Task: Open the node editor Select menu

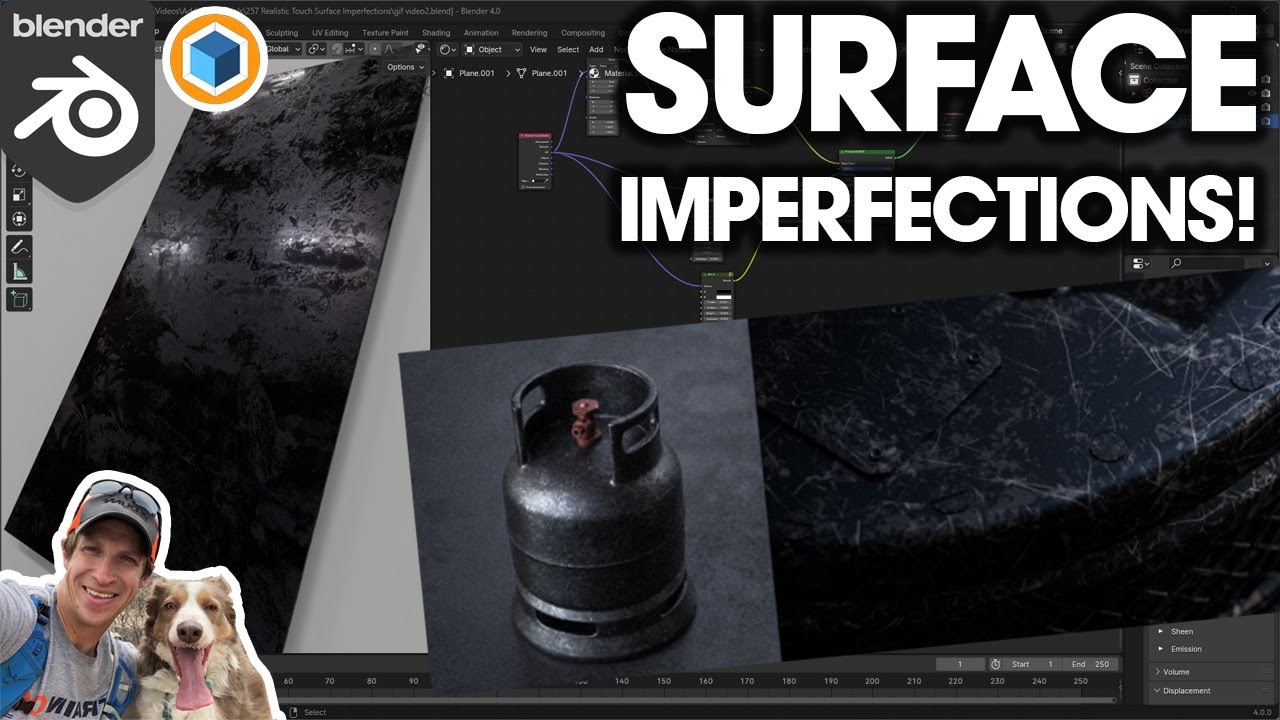Action: click(x=568, y=49)
